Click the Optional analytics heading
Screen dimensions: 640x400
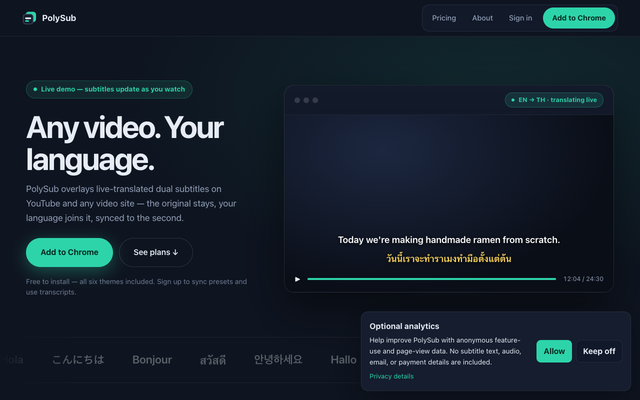tap(404, 326)
